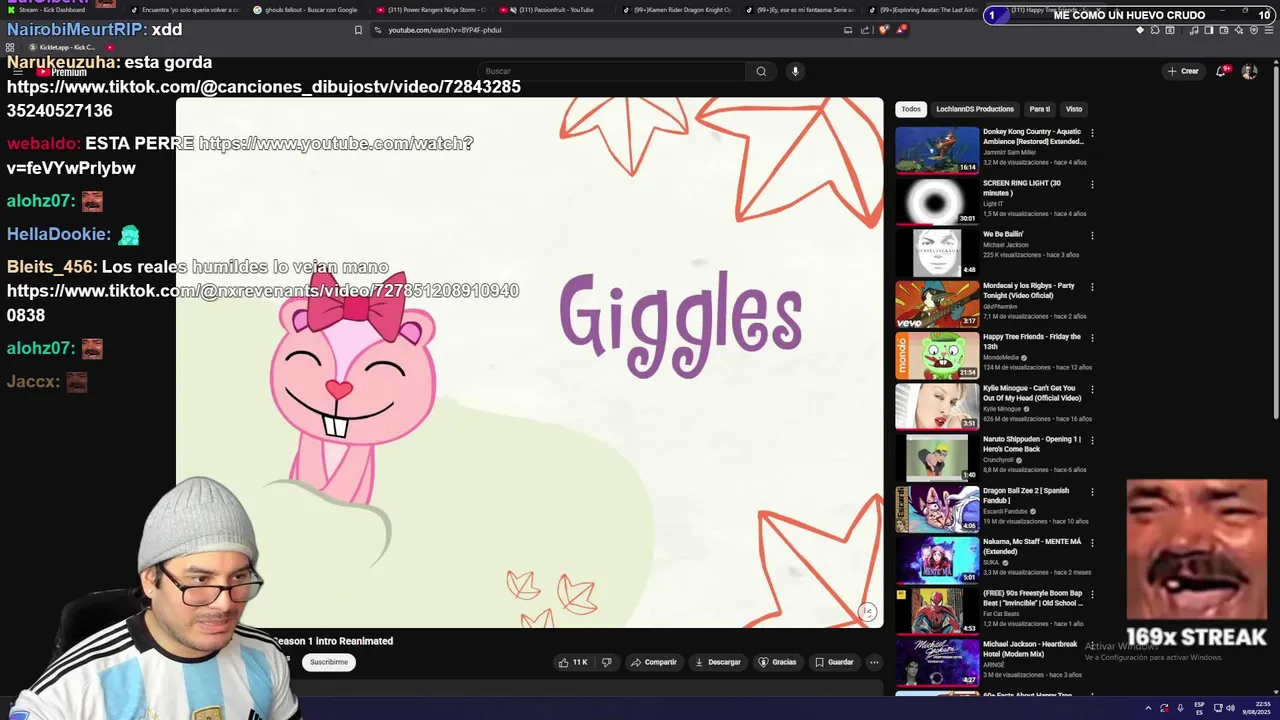This screenshot has height=720, width=1280.
Task: Click Michael Jackson - Heartbreak Hotel title
Action: tap(1031, 649)
